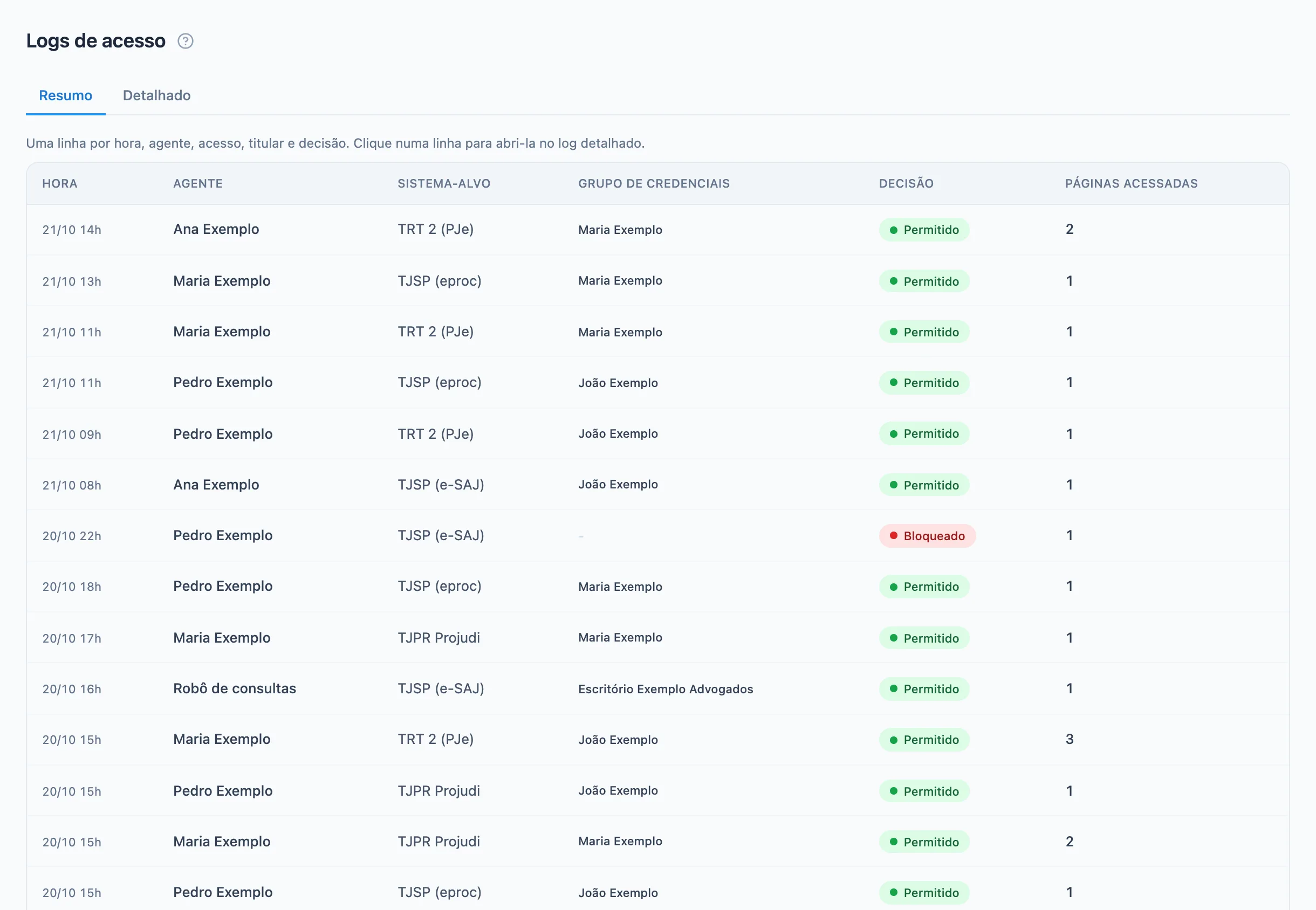The image size is (1316, 910).
Task: Click TRT 2 (PJe) in the 21/10 14h row
Action: tap(436, 230)
